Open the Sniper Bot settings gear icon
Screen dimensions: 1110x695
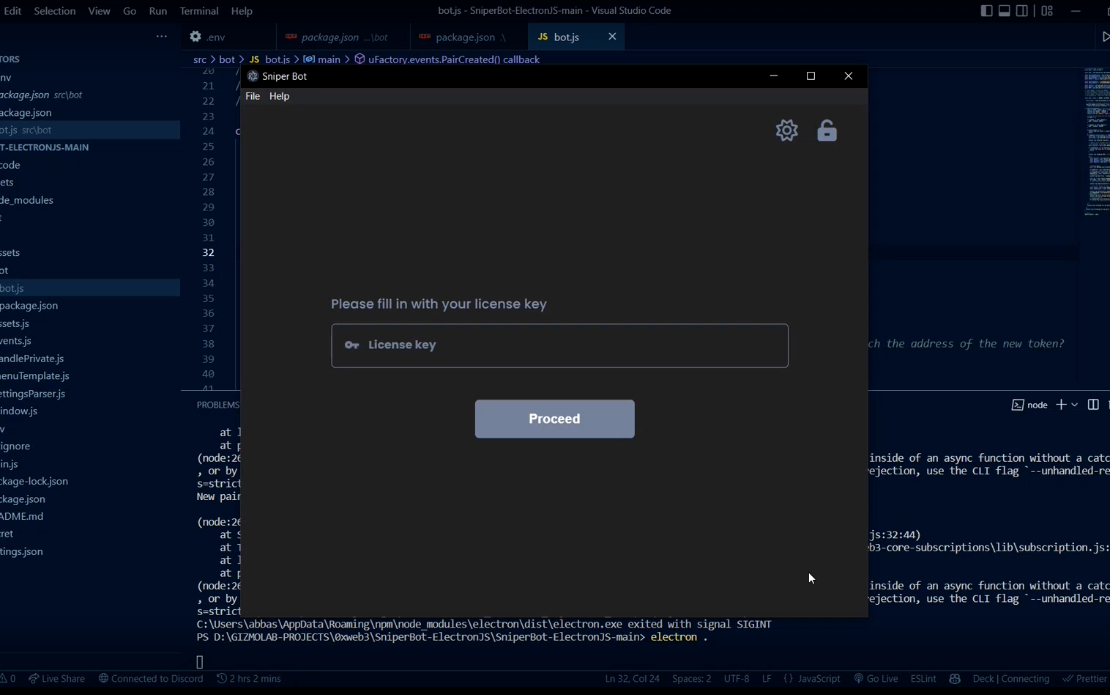(x=786, y=130)
